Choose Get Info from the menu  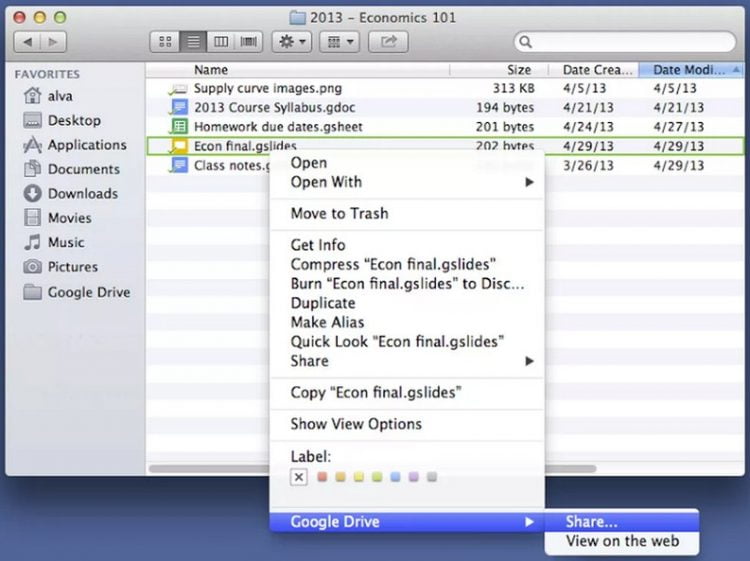[x=407, y=245]
